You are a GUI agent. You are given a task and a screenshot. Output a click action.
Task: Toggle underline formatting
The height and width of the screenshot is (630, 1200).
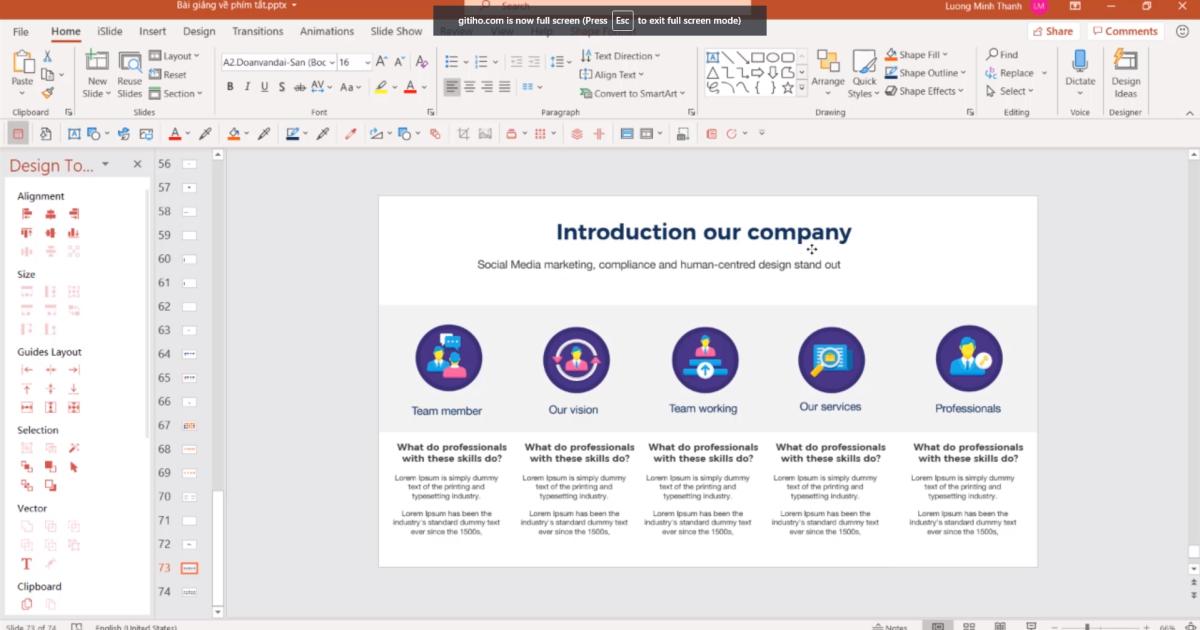tap(264, 87)
